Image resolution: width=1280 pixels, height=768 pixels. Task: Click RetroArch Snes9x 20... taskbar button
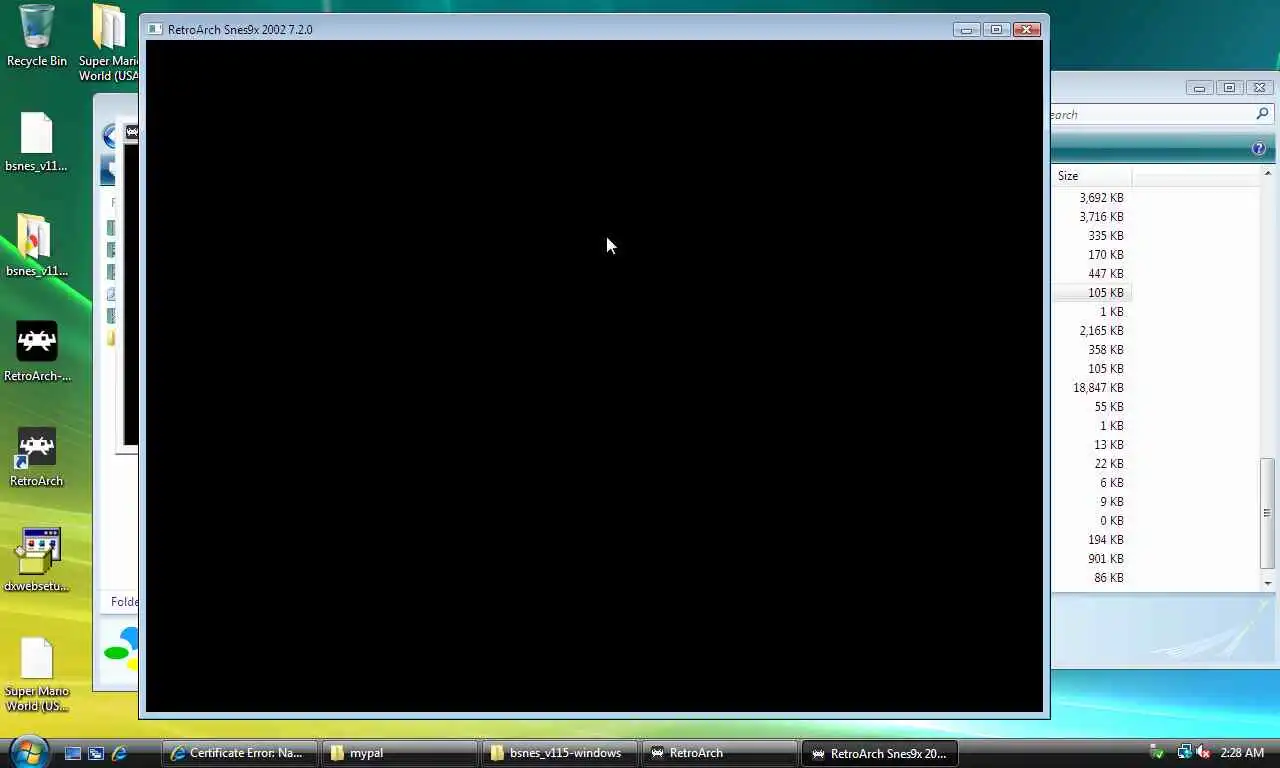[x=879, y=753]
